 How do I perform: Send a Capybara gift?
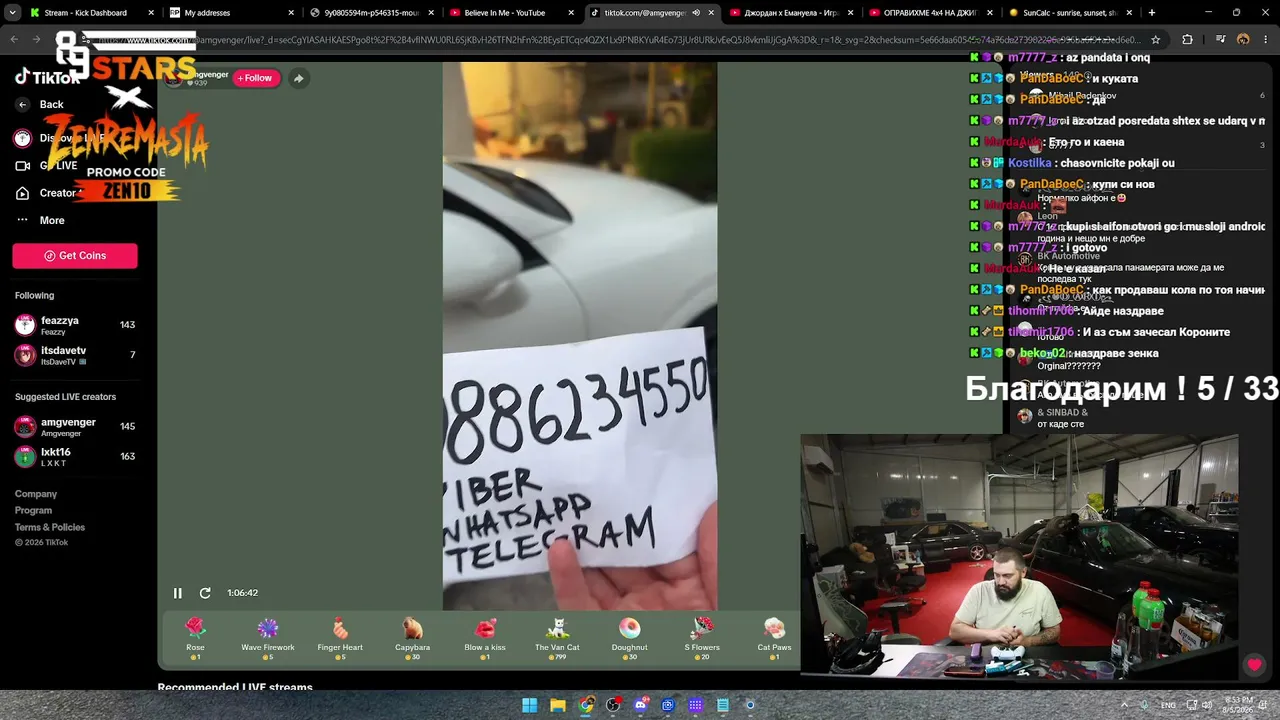point(412,637)
